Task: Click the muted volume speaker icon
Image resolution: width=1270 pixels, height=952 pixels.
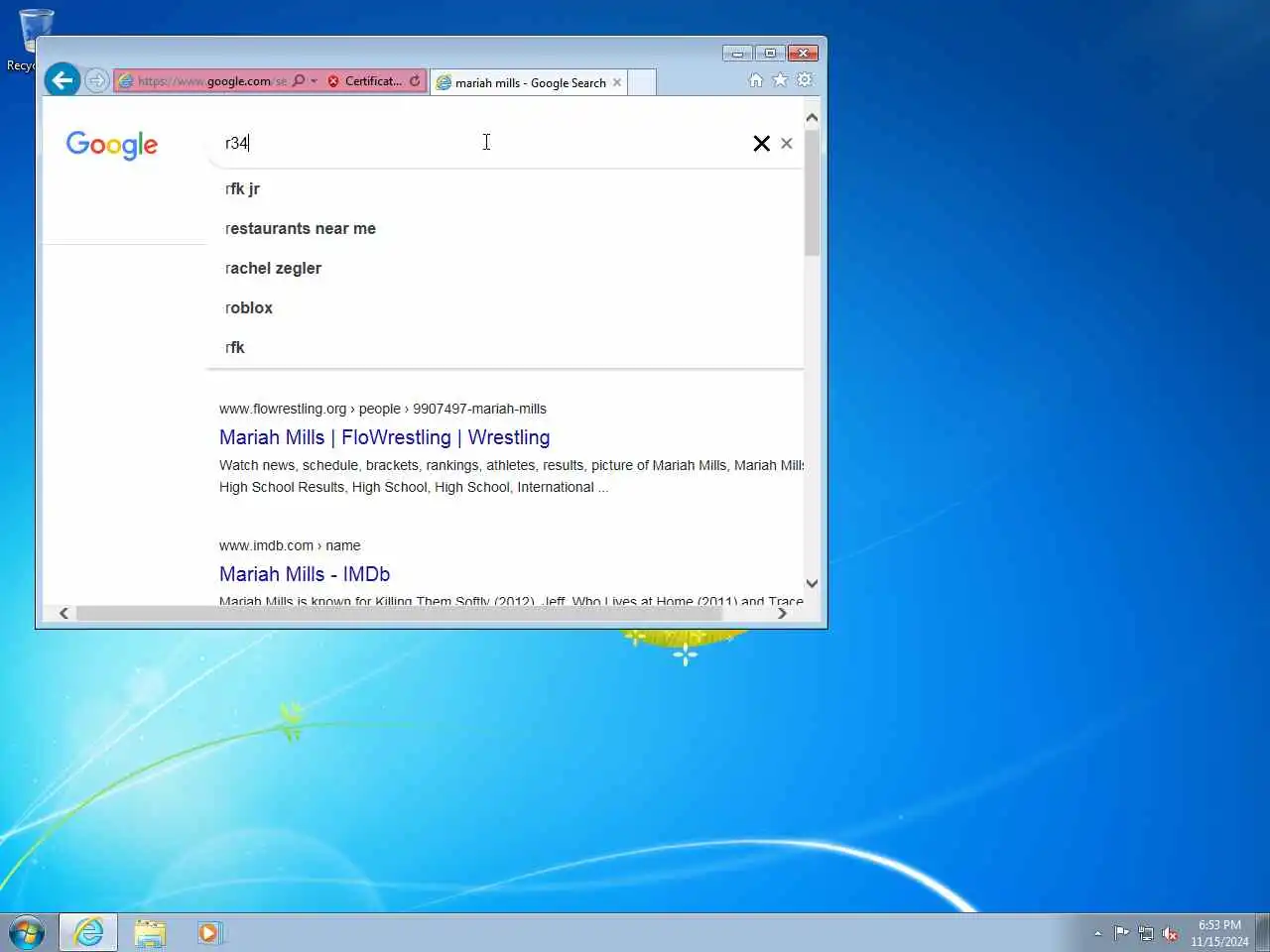Action: pyautogui.click(x=1171, y=933)
